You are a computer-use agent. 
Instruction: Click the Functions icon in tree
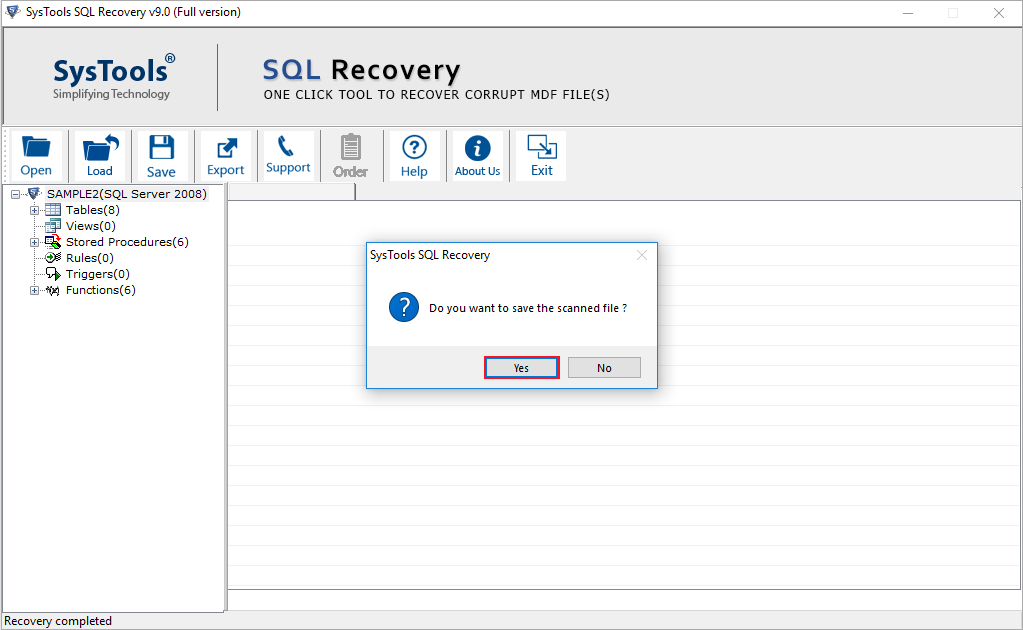(53, 290)
